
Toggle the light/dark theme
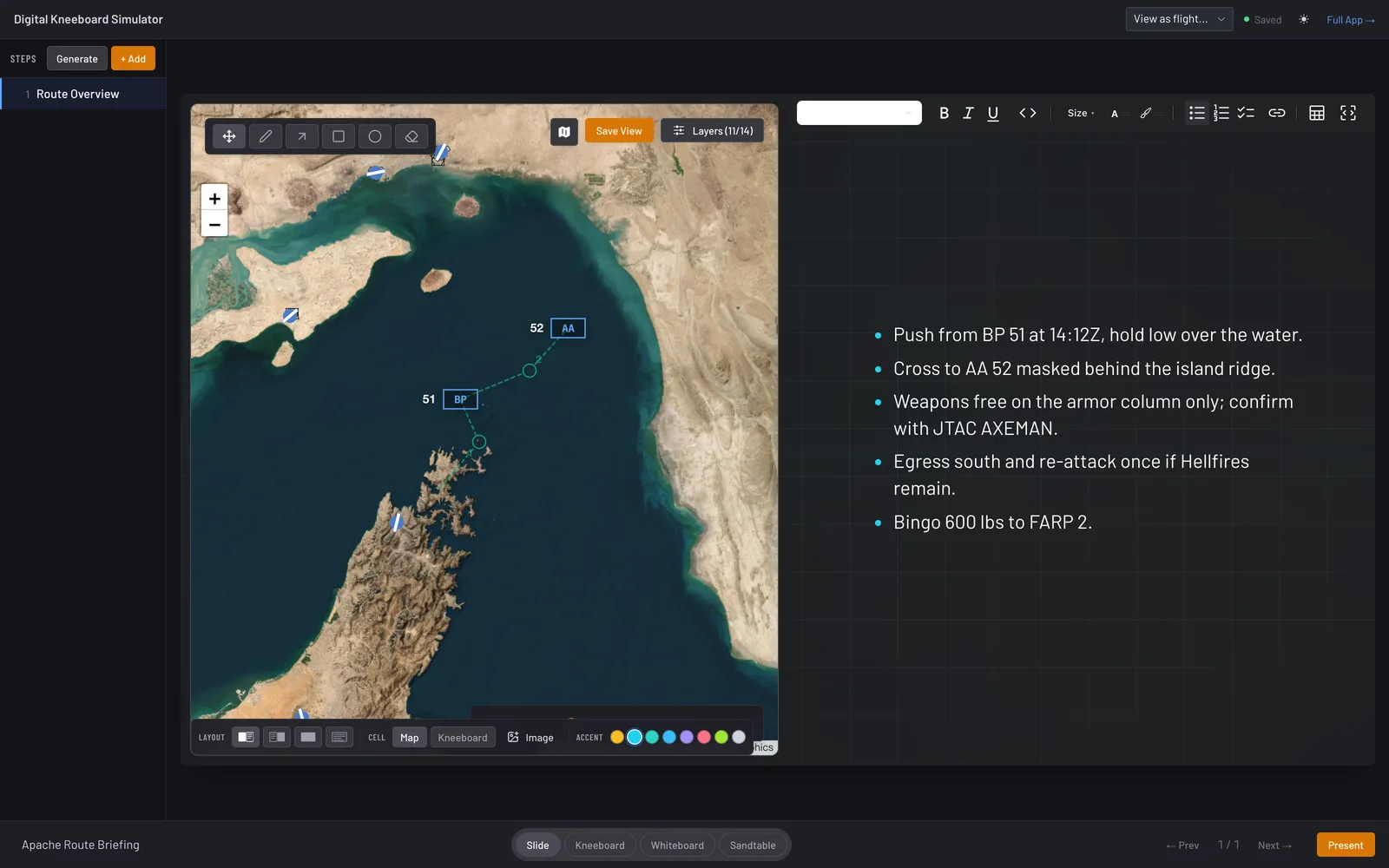pos(1304,19)
